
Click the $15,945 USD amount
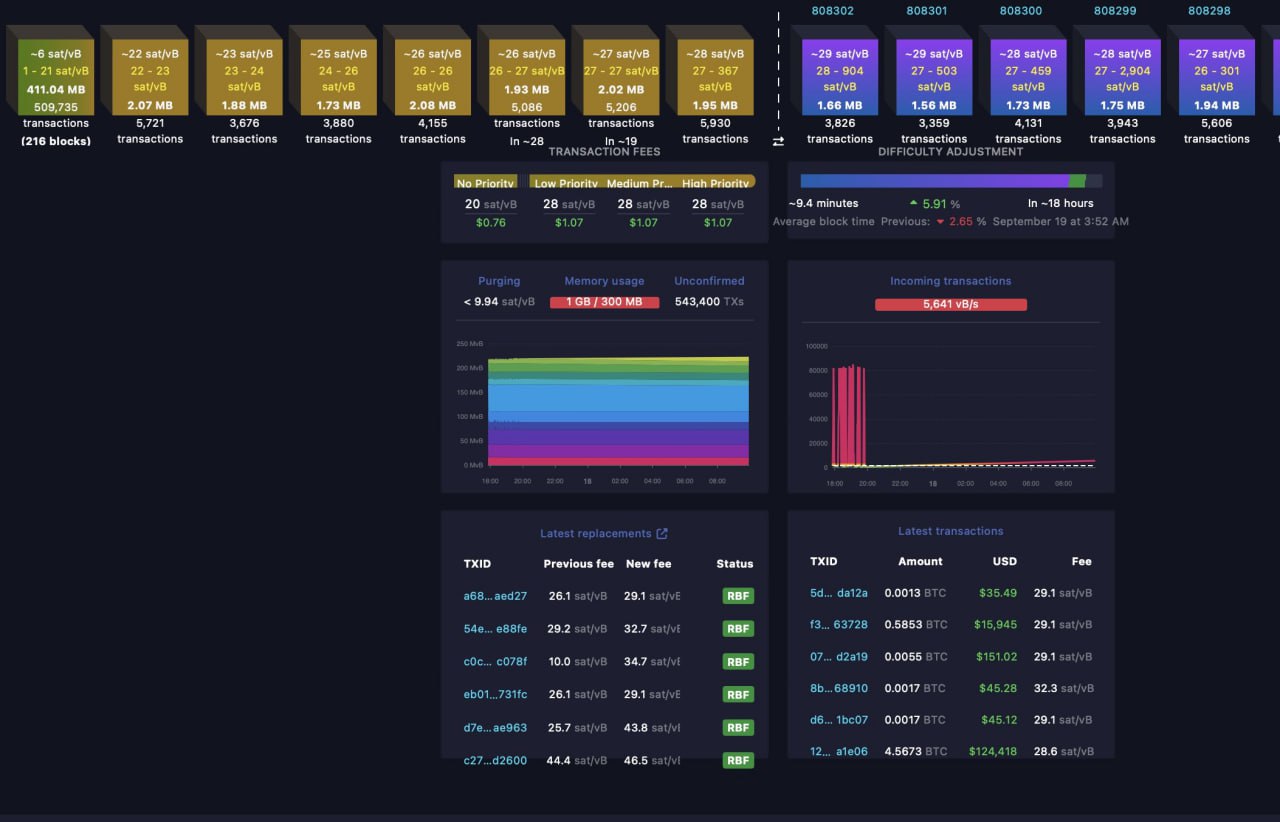click(995, 624)
